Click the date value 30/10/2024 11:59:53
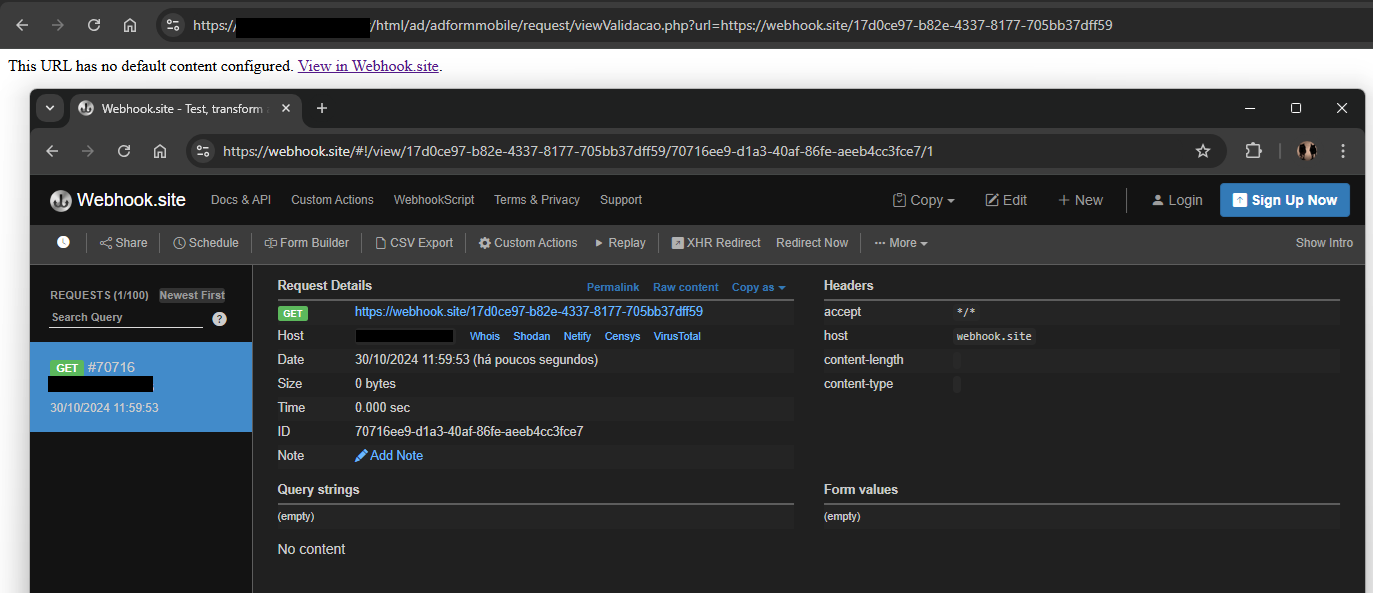The image size is (1373, 593). pyautogui.click(x=412, y=360)
